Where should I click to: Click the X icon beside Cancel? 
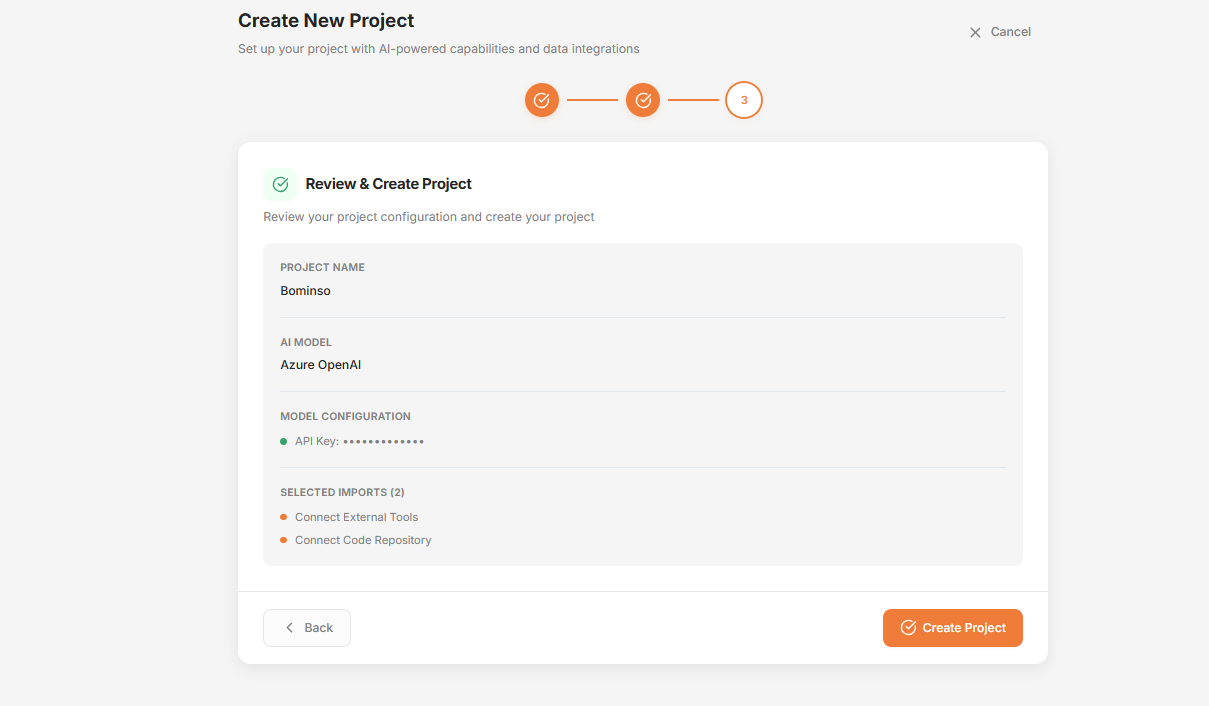pyautogui.click(x=975, y=32)
